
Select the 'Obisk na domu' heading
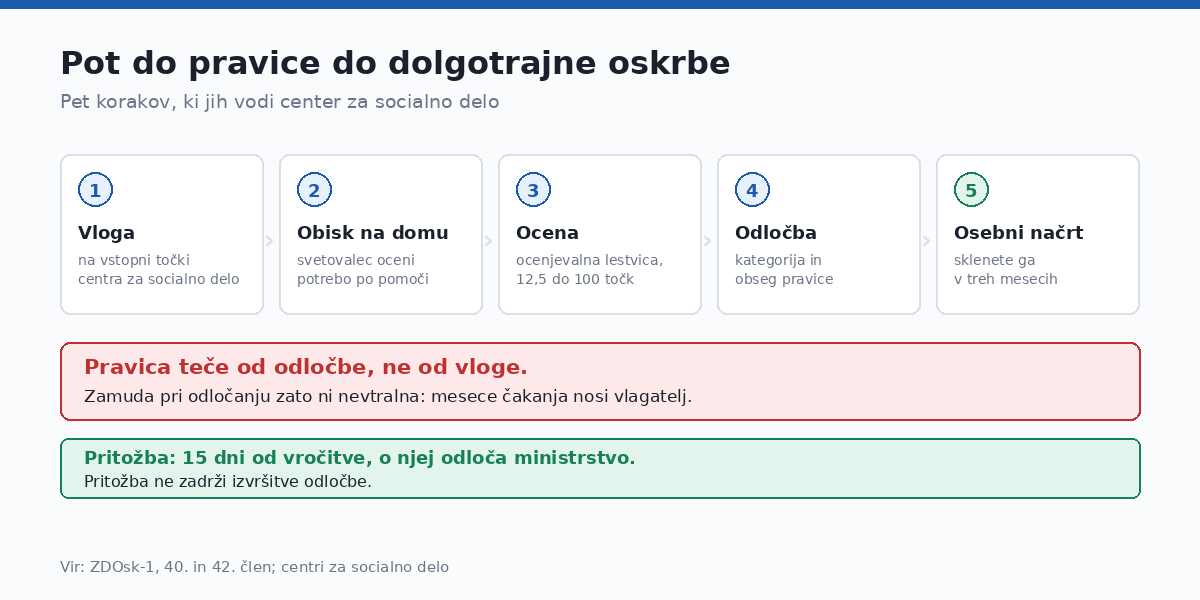click(373, 233)
